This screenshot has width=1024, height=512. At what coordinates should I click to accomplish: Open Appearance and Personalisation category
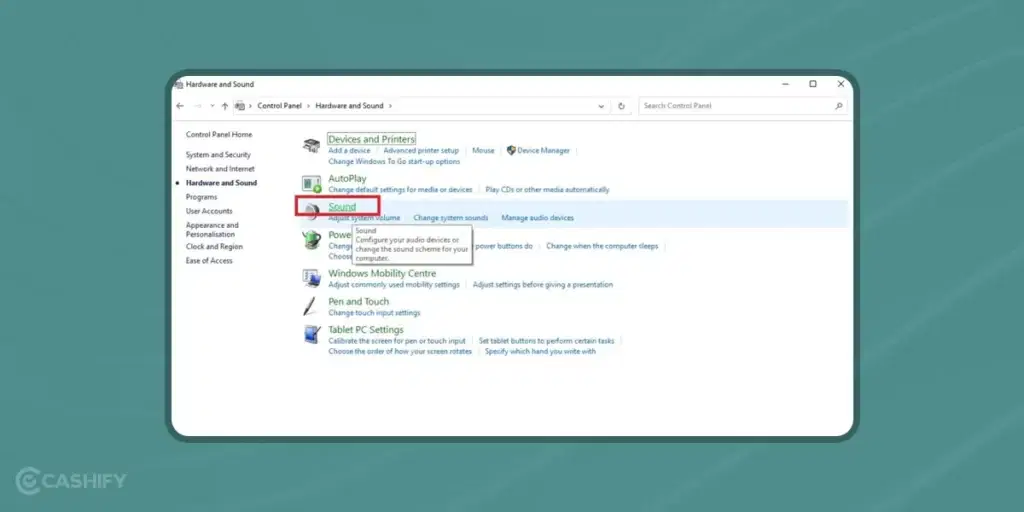(212, 229)
